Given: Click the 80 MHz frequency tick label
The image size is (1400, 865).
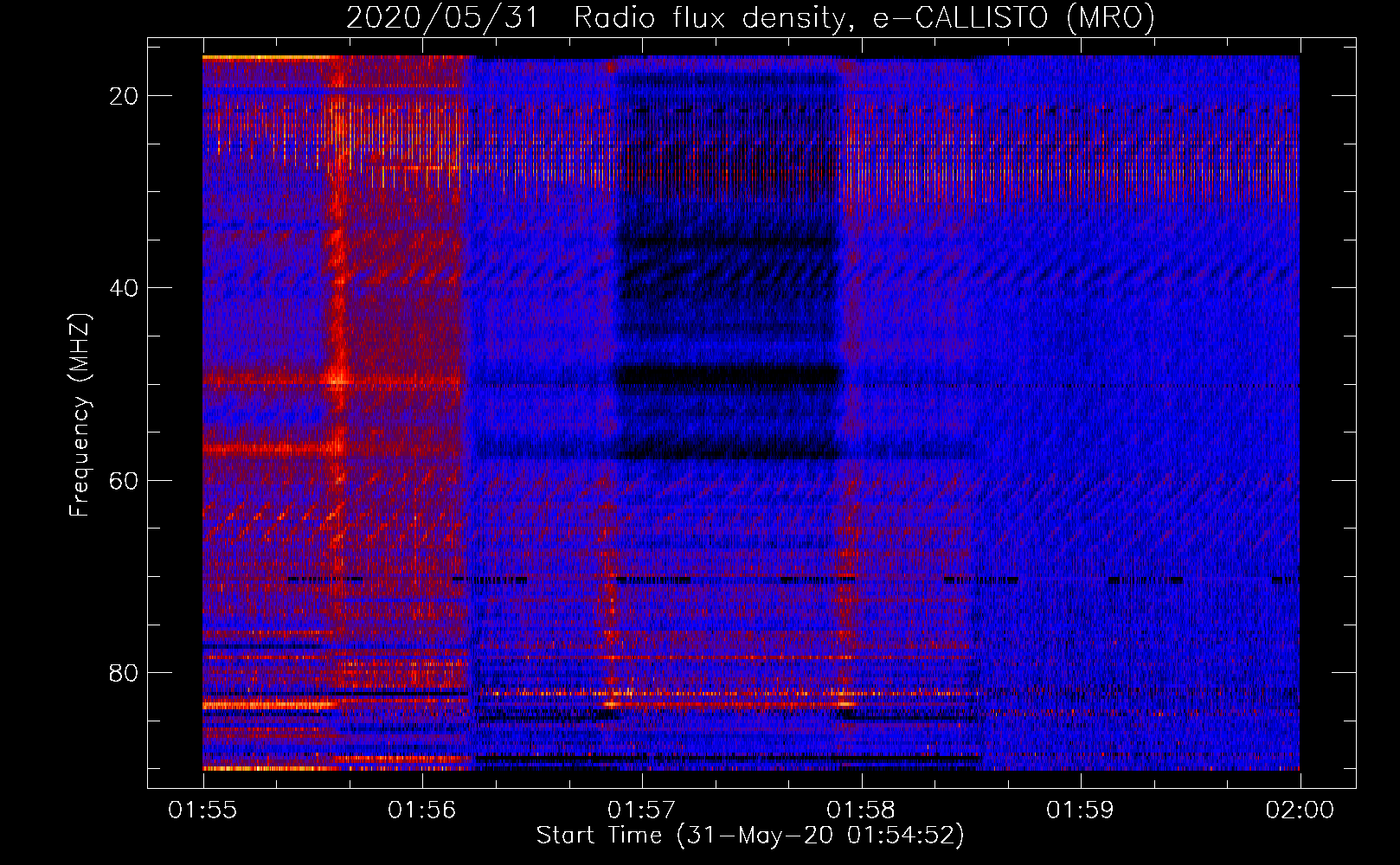Looking at the screenshot, I should tap(125, 672).
